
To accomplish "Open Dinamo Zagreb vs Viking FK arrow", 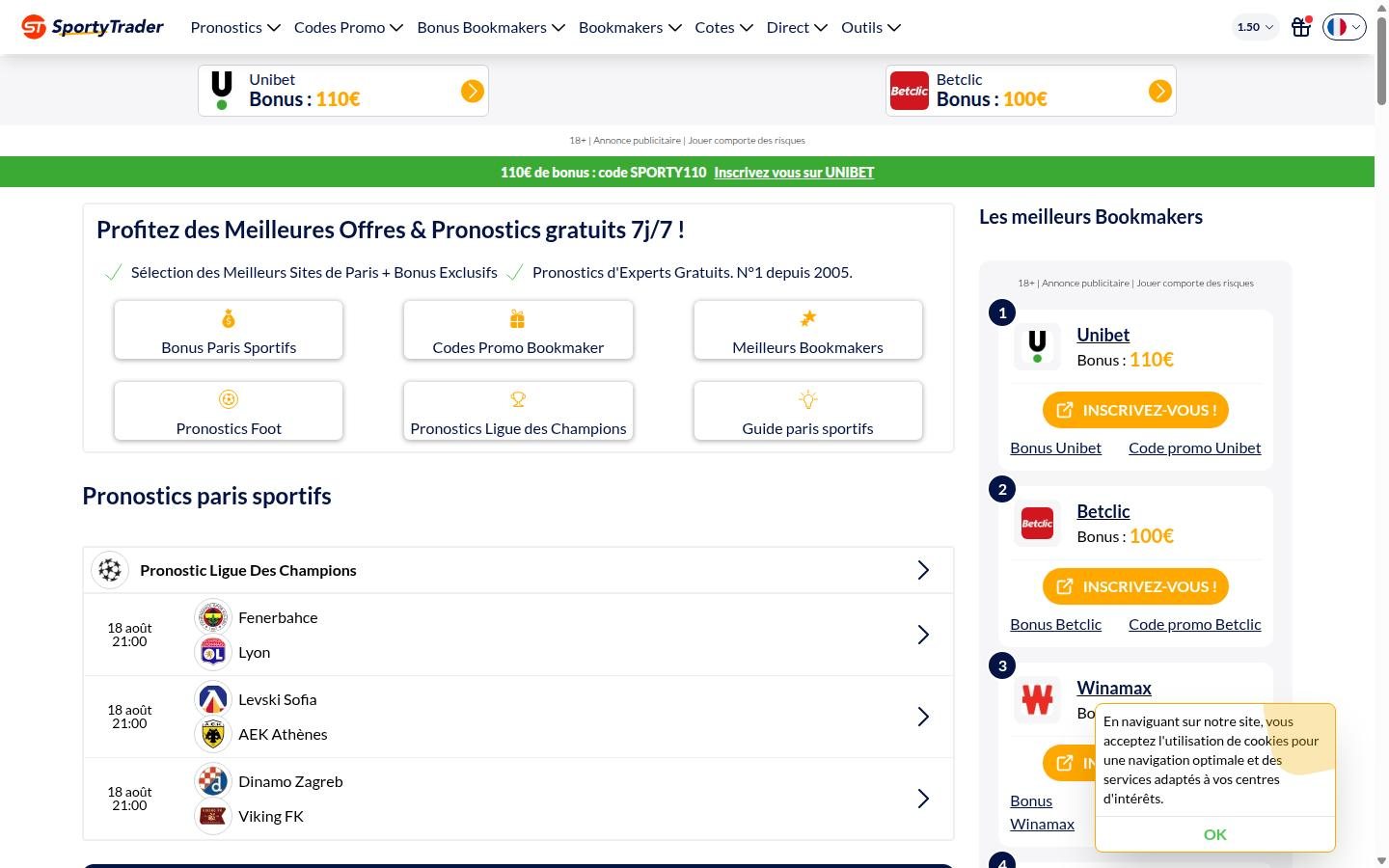I will [x=923, y=799].
